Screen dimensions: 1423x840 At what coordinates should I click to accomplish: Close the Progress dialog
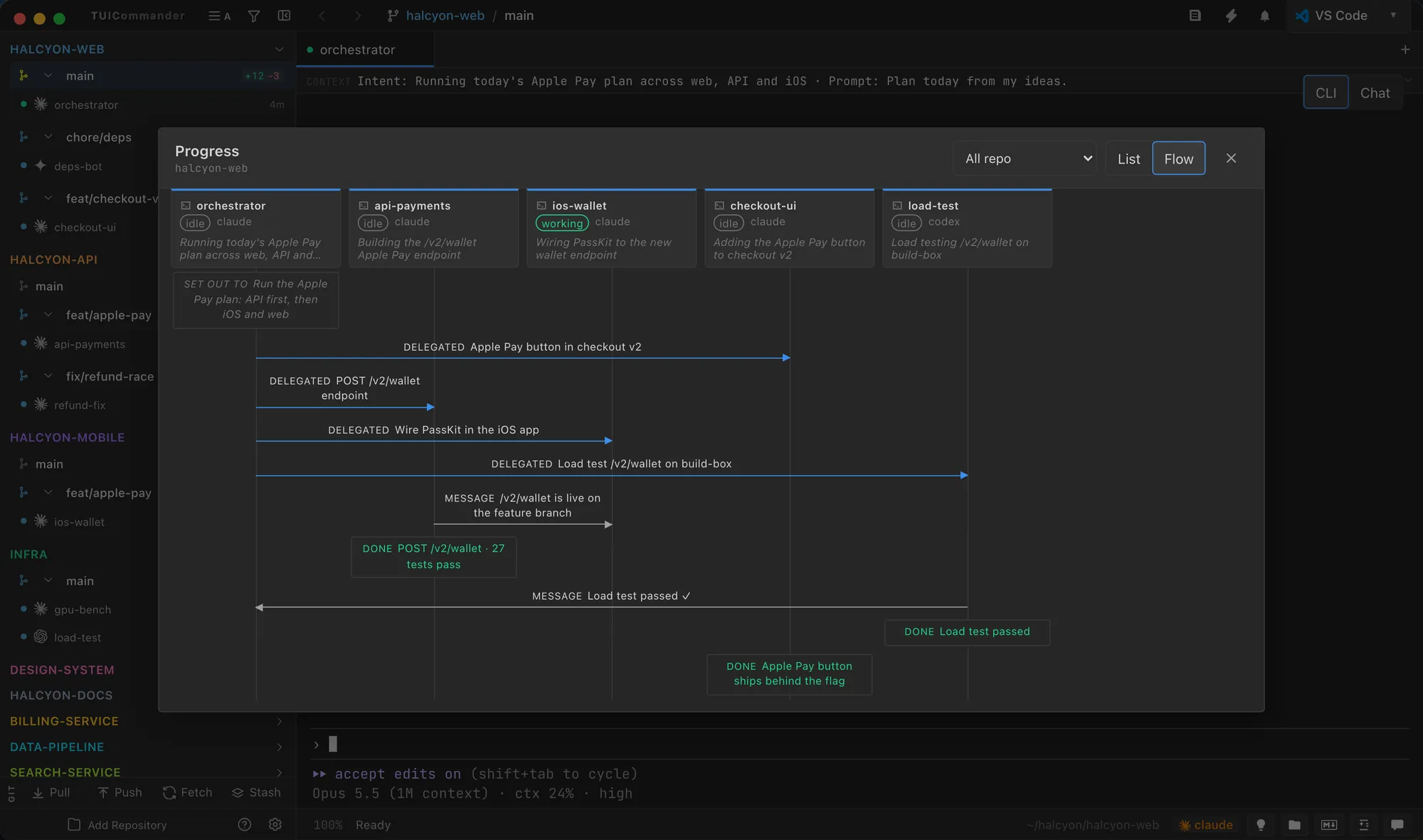pyautogui.click(x=1231, y=158)
